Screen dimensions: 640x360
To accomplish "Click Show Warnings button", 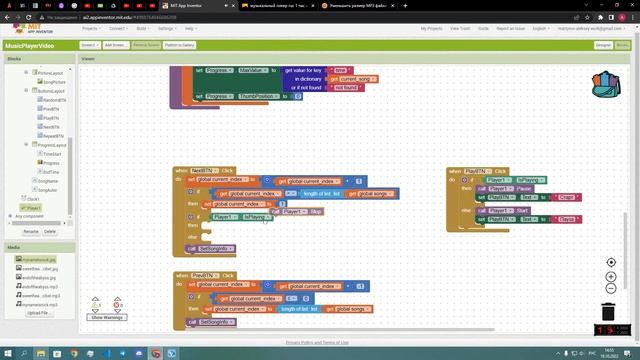I will click(107, 317).
